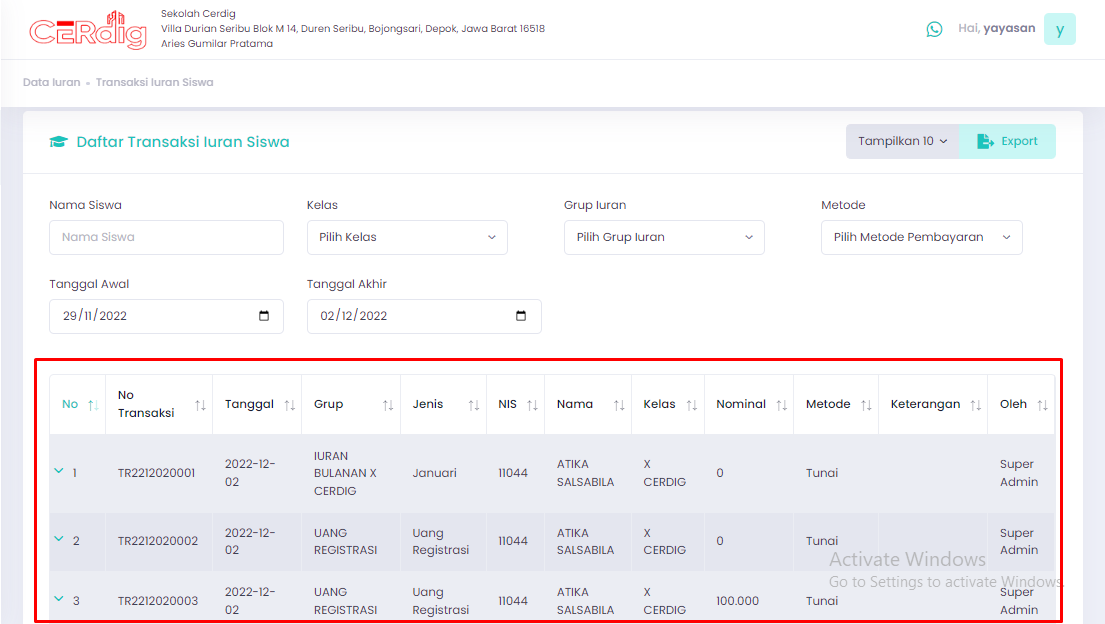Viewport: 1105px width, 624px height.
Task: Click ATIKA SALSABILA name in row 2
Action: click(x=585, y=542)
